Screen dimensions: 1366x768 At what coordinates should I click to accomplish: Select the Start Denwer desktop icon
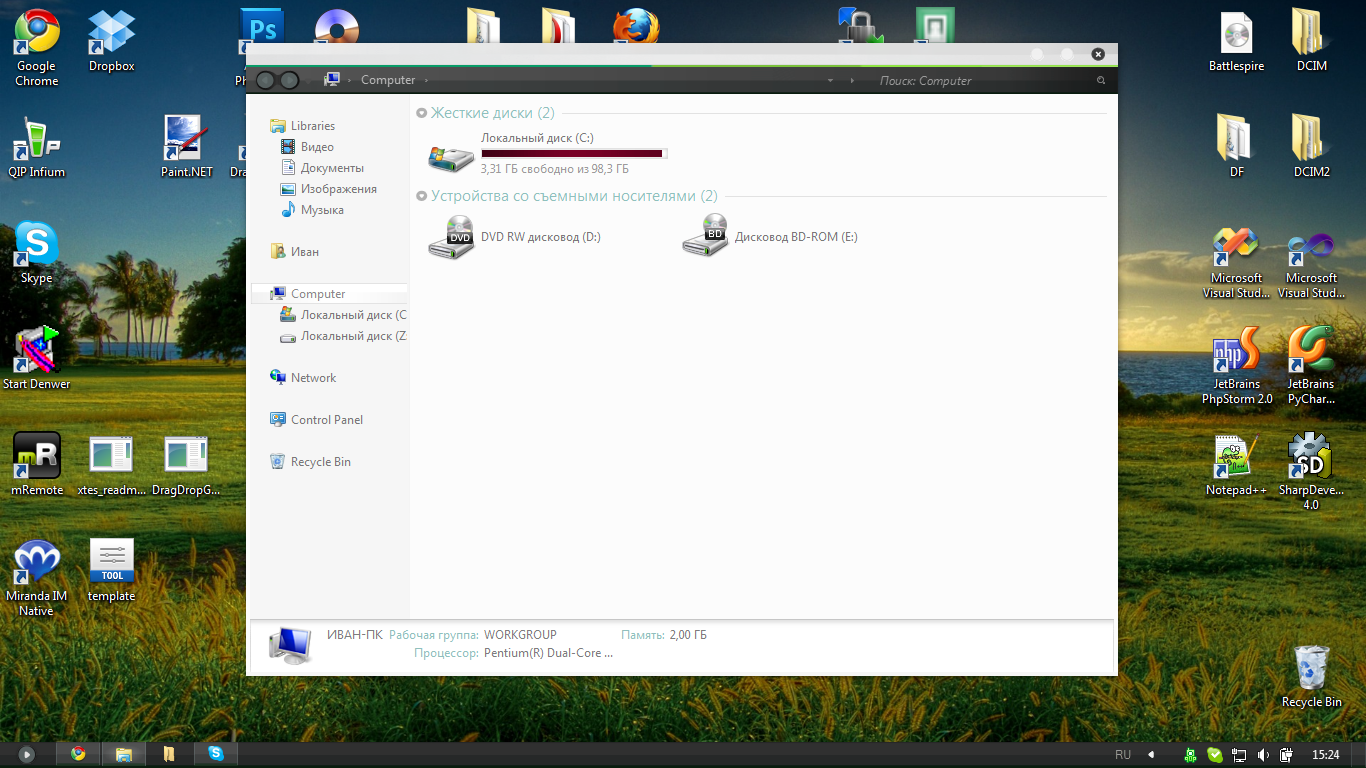36,359
